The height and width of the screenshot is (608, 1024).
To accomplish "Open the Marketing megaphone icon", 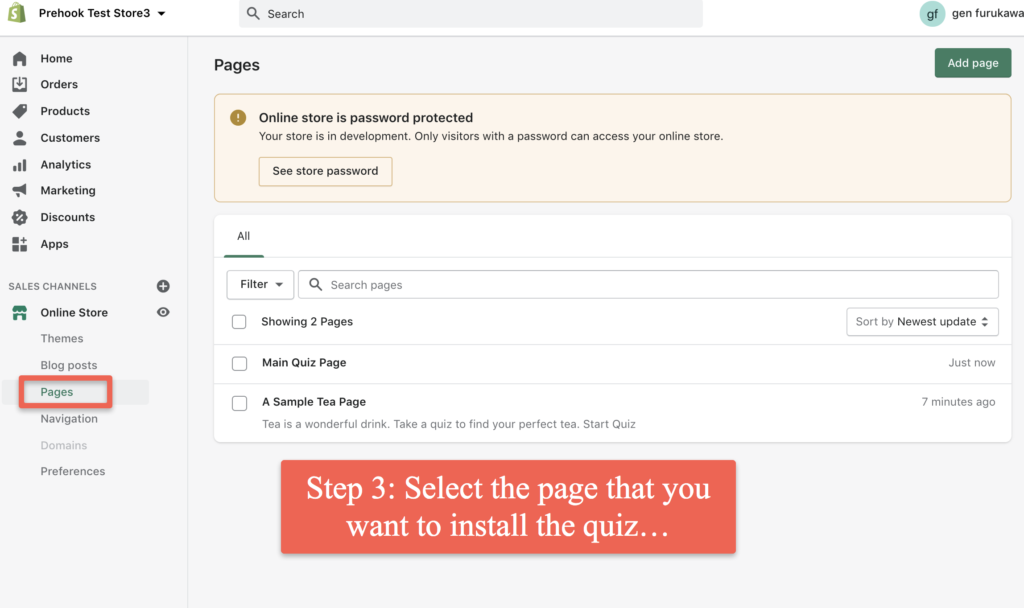I will coord(20,191).
